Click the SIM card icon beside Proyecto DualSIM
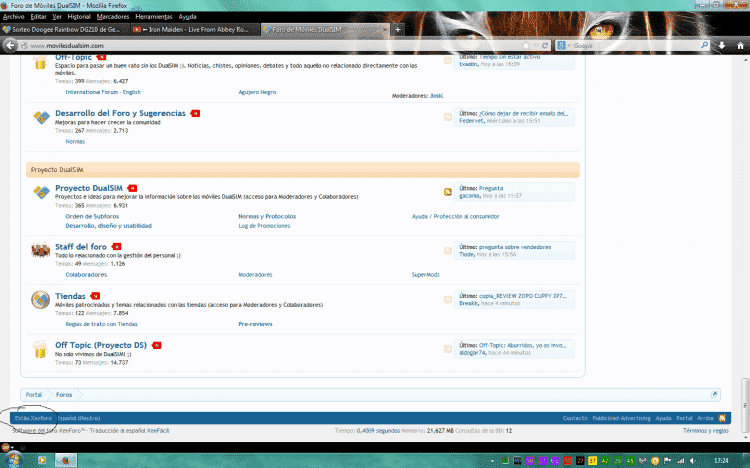Image resolution: width=750 pixels, height=468 pixels. tap(41, 192)
